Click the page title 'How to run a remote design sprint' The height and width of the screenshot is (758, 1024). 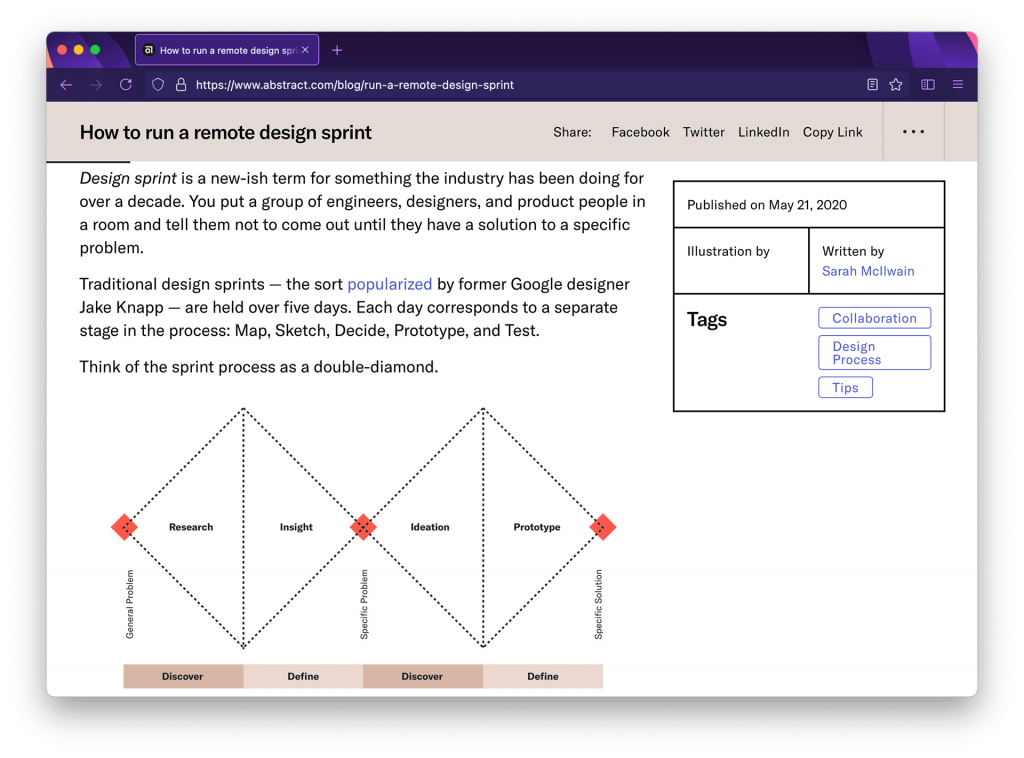225,133
